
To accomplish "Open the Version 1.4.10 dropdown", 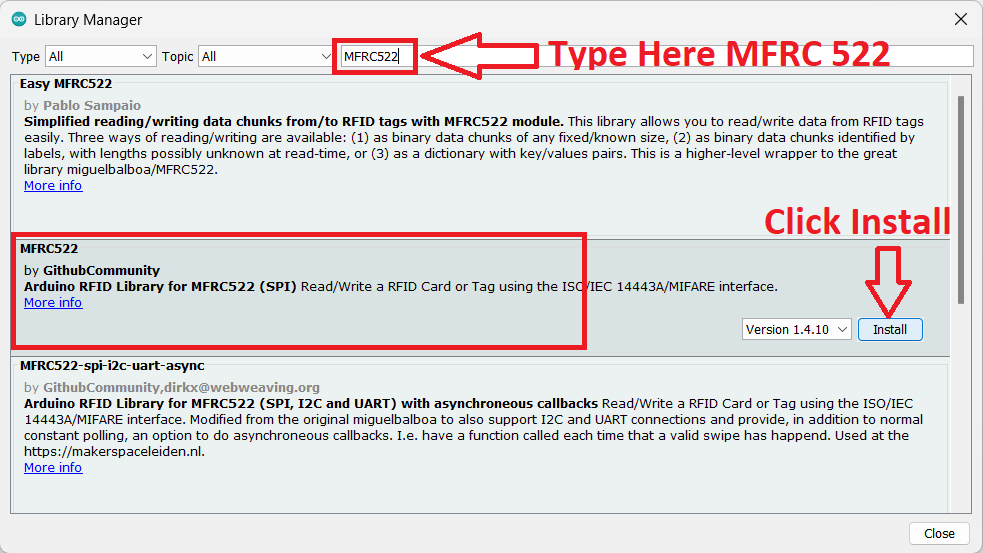I will pyautogui.click(x=796, y=329).
